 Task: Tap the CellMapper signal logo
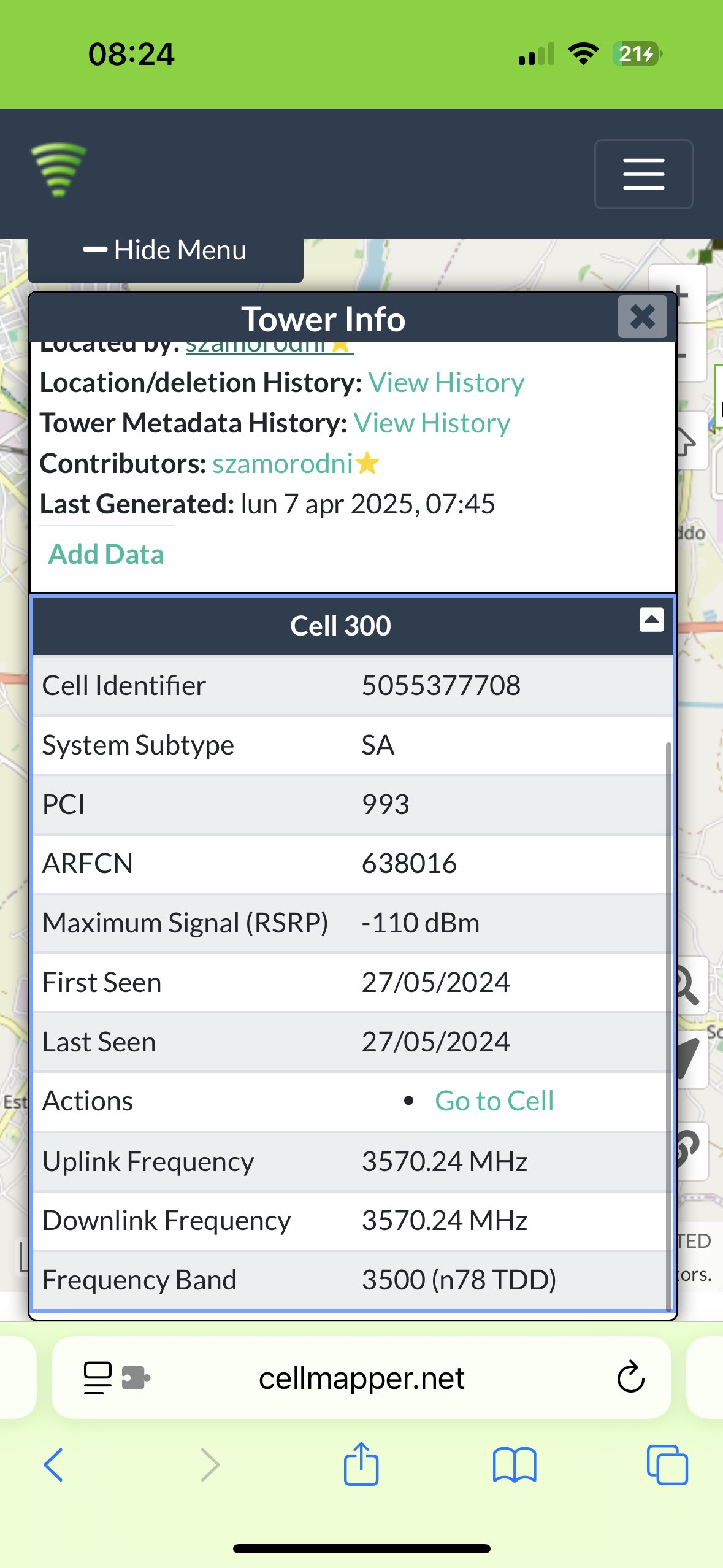point(58,170)
